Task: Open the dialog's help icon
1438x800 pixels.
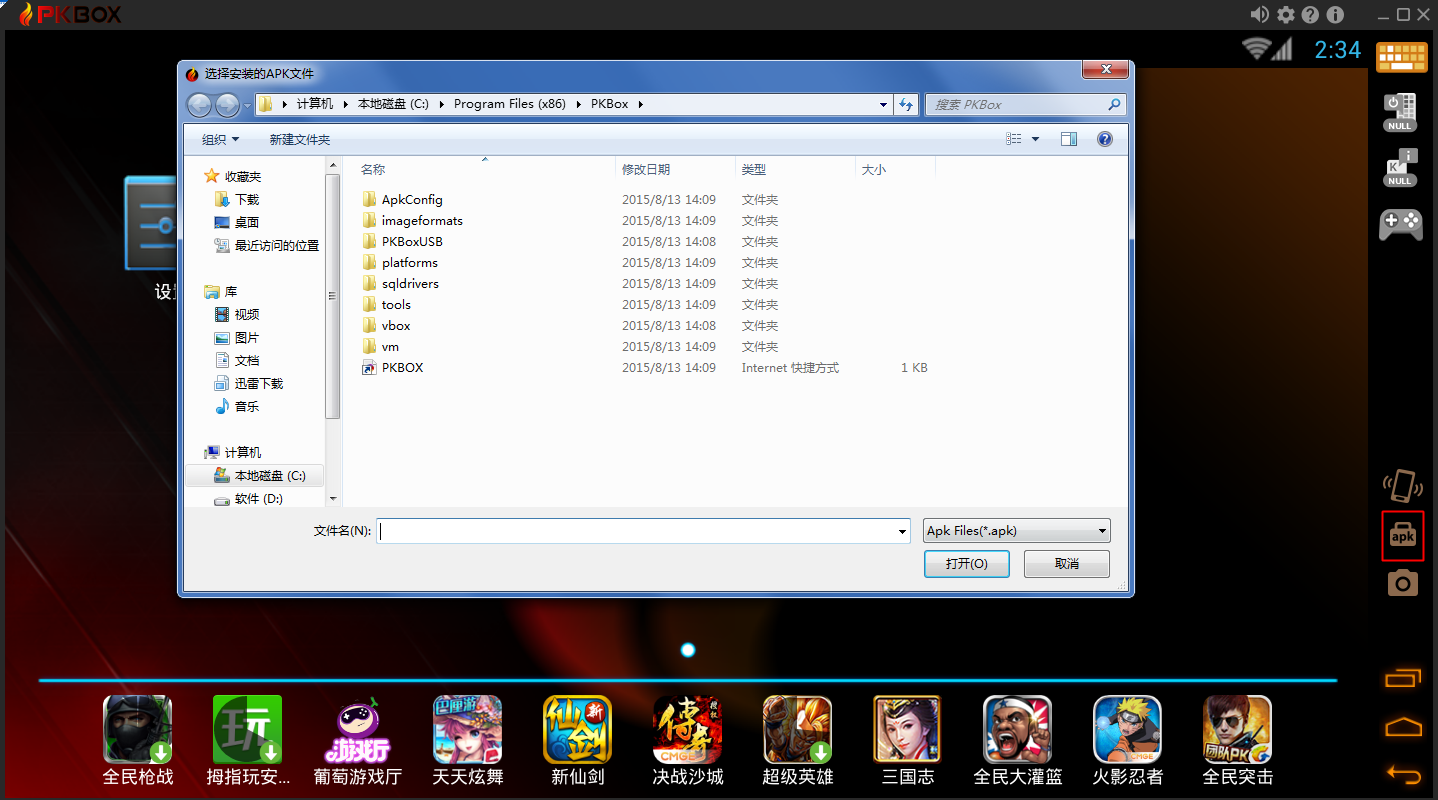Action: pyautogui.click(x=1105, y=140)
